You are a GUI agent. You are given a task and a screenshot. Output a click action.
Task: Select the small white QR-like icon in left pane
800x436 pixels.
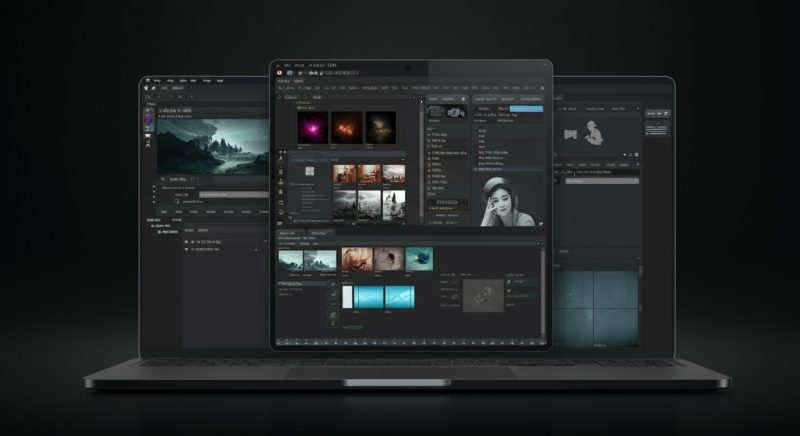309,171
